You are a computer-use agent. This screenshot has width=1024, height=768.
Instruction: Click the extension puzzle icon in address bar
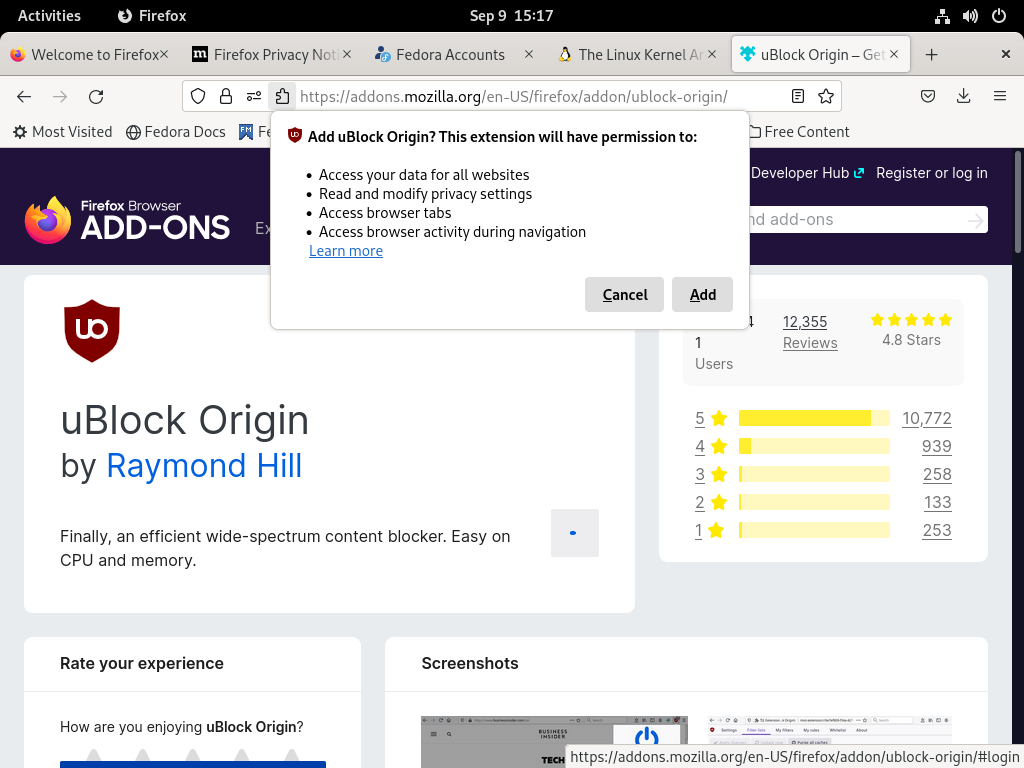[282, 97]
